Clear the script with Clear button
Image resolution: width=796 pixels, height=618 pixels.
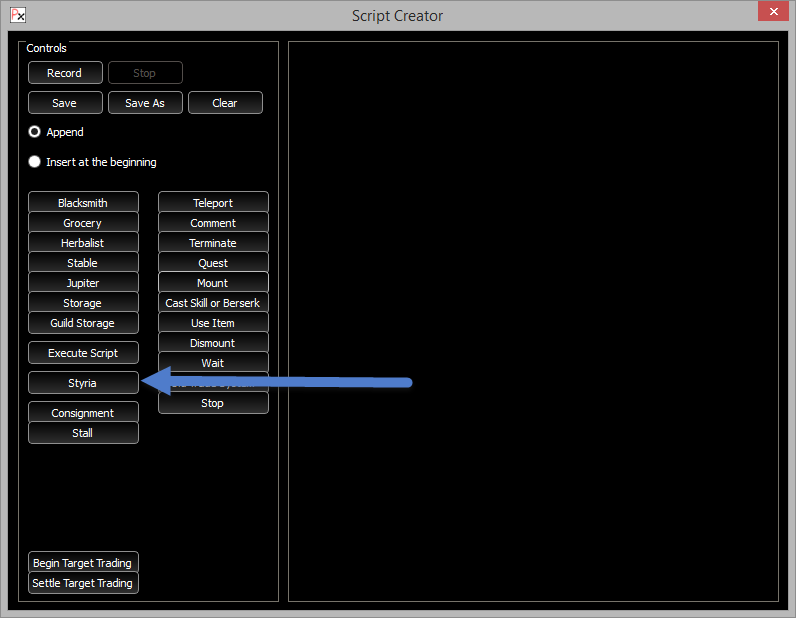pyautogui.click(x=225, y=103)
